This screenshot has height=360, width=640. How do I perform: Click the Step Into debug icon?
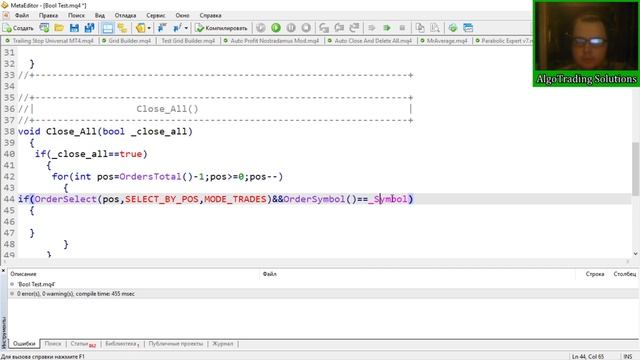click(324, 28)
